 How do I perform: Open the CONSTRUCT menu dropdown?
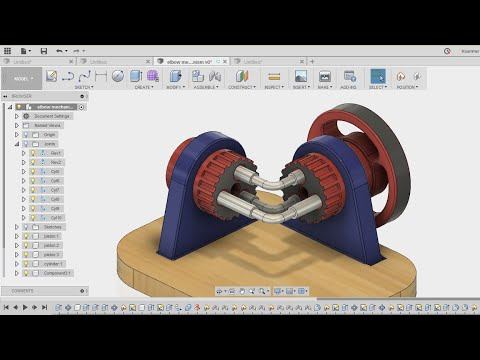tap(242, 87)
